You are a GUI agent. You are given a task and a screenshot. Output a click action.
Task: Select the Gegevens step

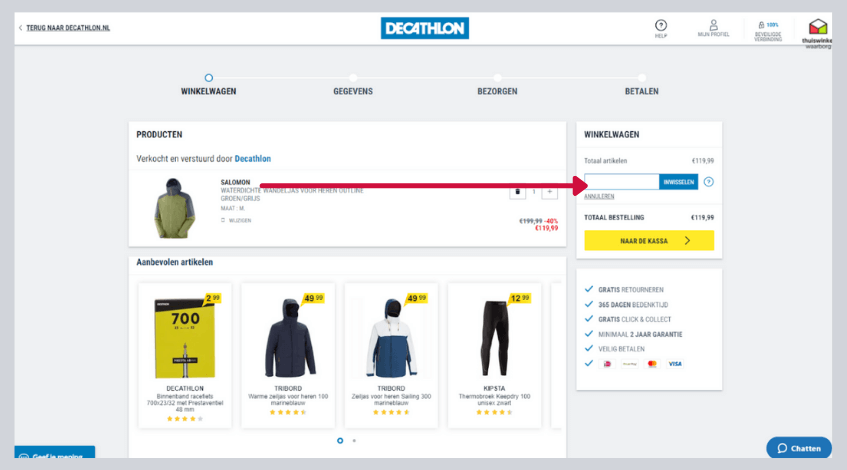(x=353, y=86)
